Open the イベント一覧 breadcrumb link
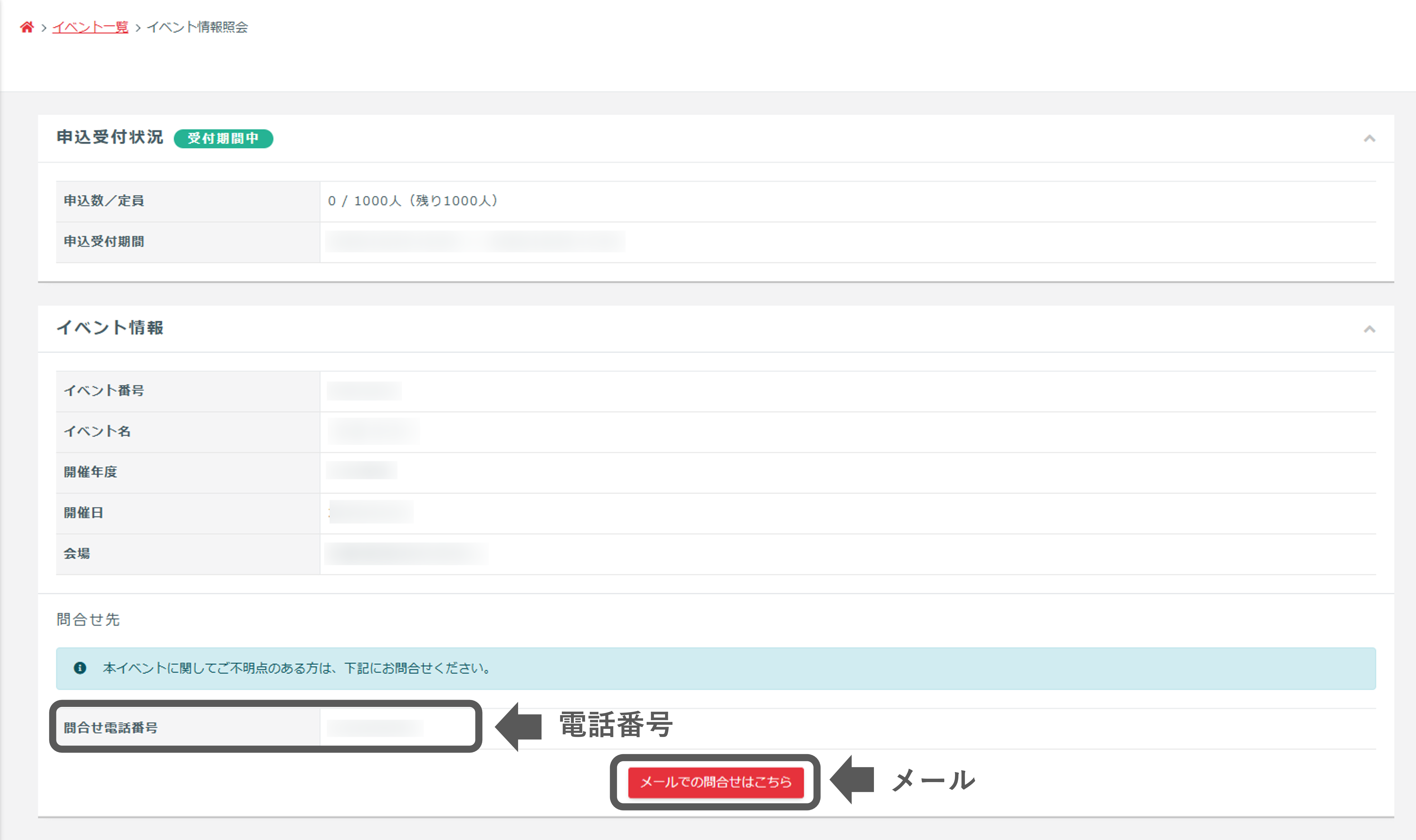The height and width of the screenshot is (840, 1416). pos(90,27)
